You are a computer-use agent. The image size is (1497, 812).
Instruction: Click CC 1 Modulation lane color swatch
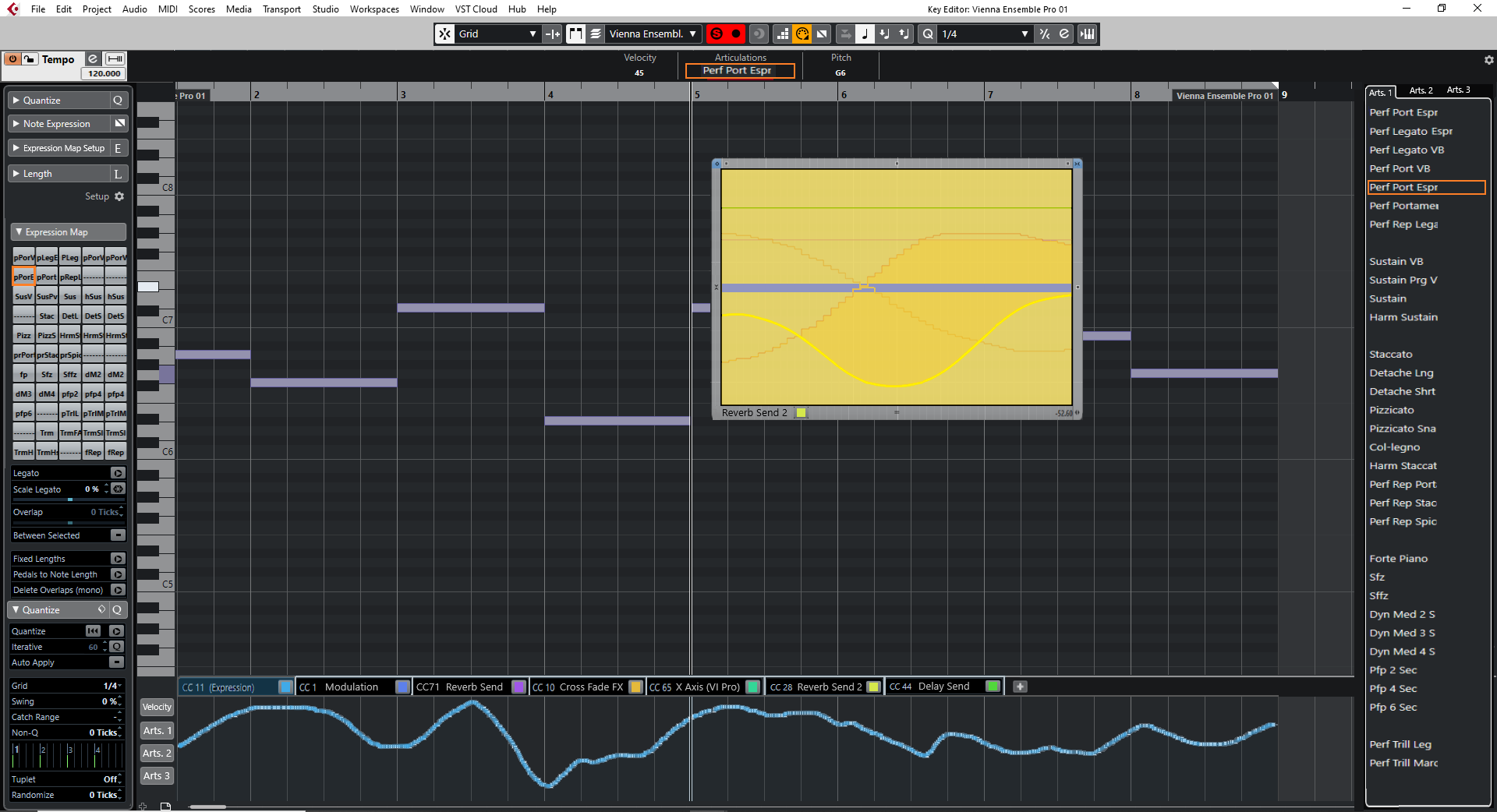[402, 687]
